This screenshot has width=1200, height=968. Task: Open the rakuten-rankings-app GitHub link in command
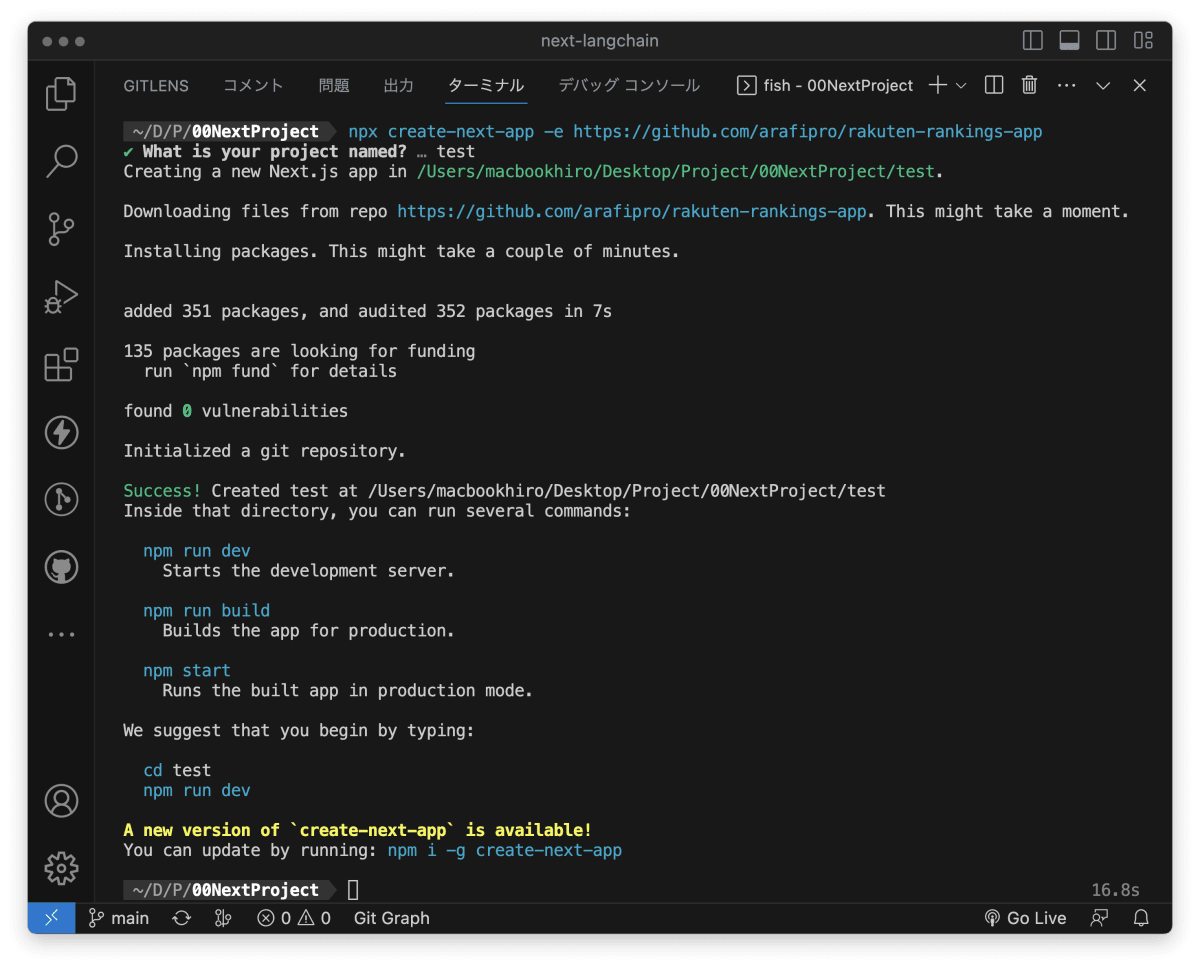[807, 132]
